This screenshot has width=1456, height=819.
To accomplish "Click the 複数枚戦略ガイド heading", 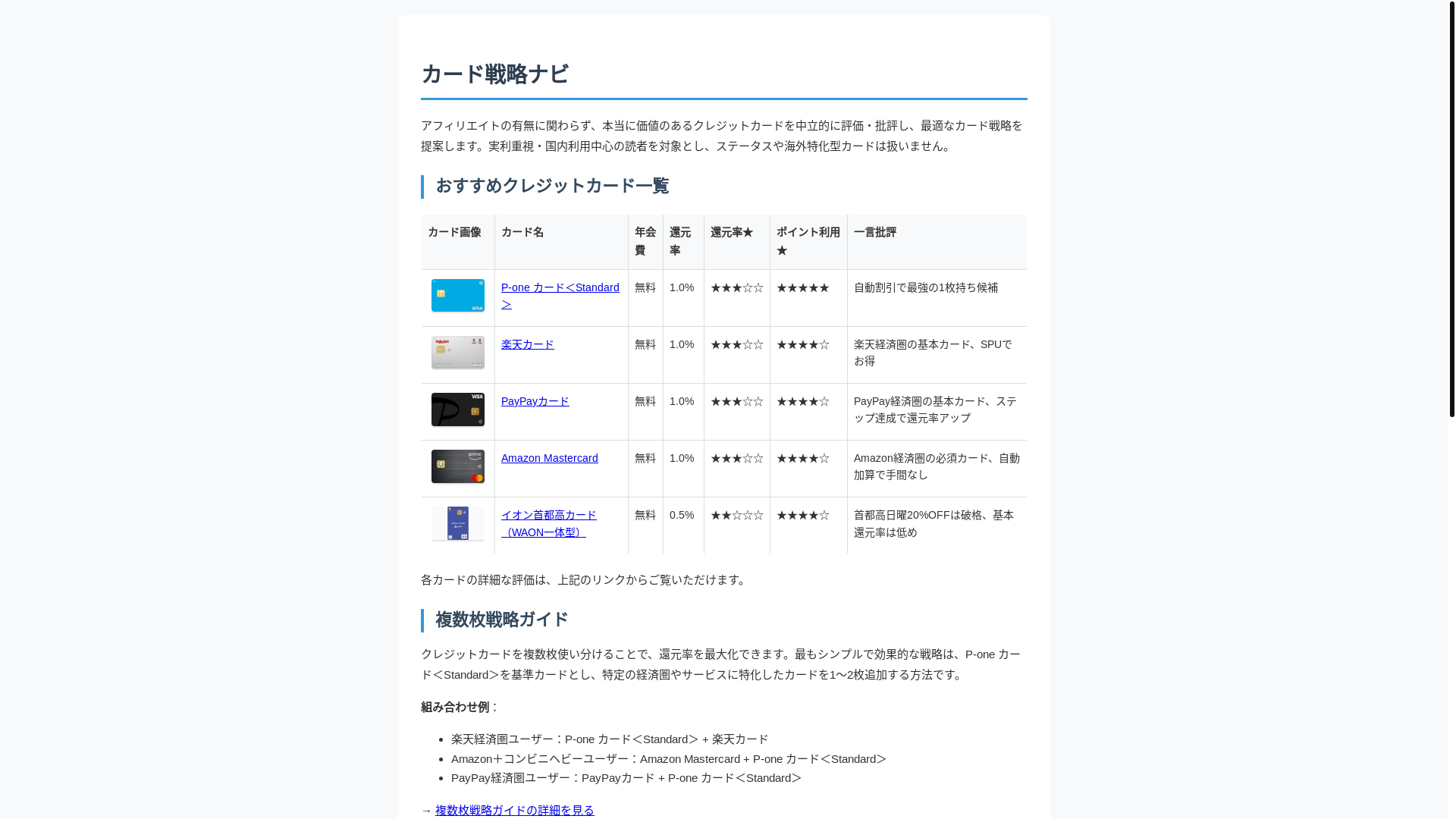I will (501, 620).
